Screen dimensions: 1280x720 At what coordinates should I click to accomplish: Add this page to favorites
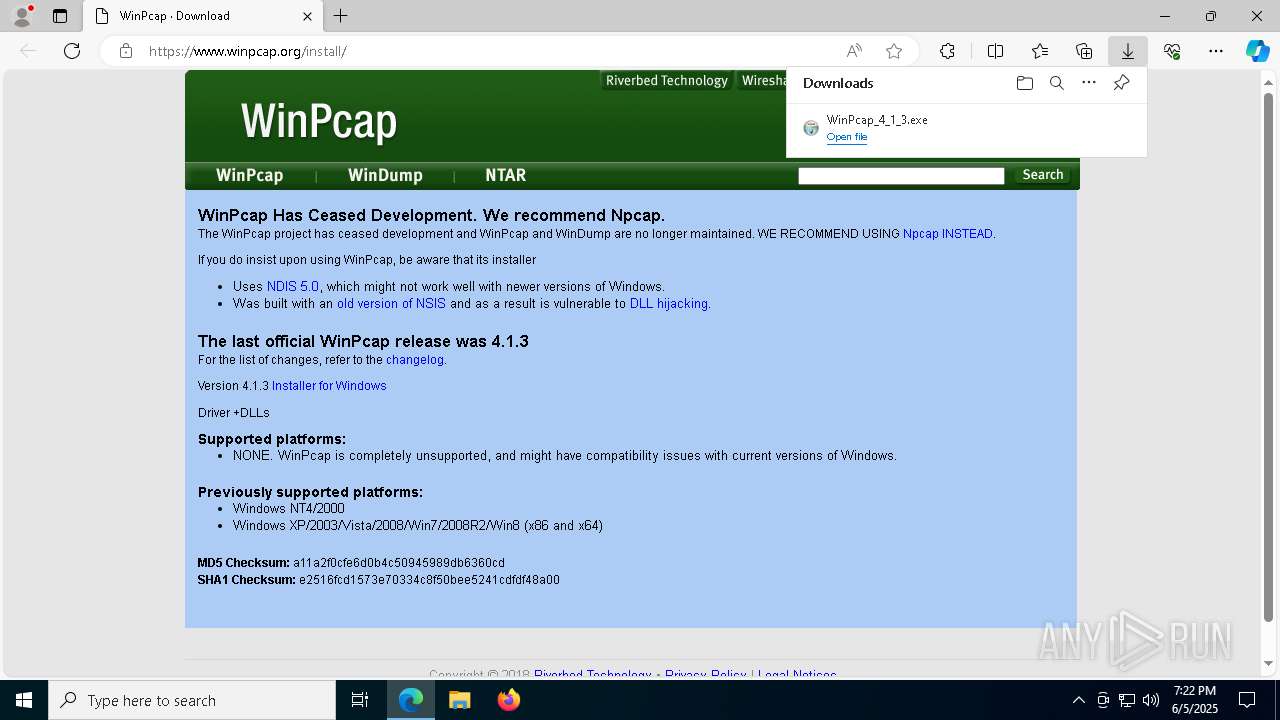pyautogui.click(x=894, y=51)
